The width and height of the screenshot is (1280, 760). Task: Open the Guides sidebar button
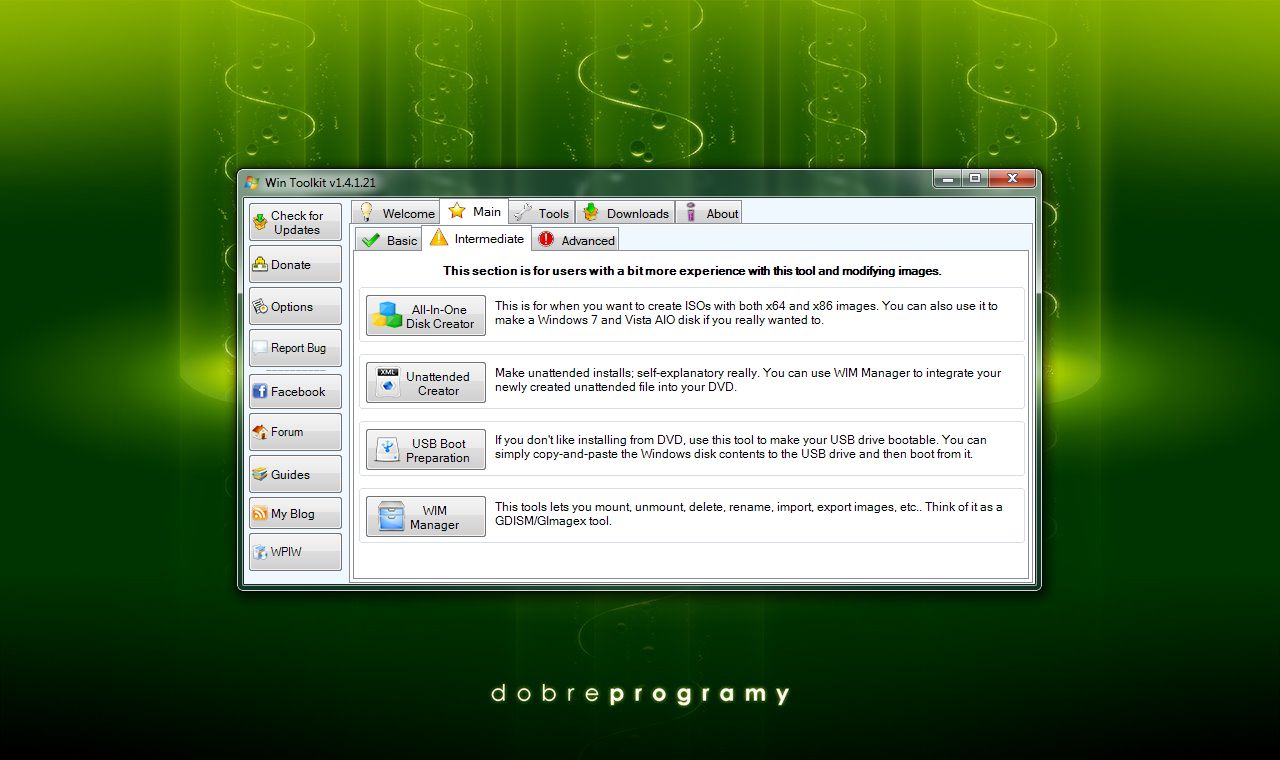[295, 475]
